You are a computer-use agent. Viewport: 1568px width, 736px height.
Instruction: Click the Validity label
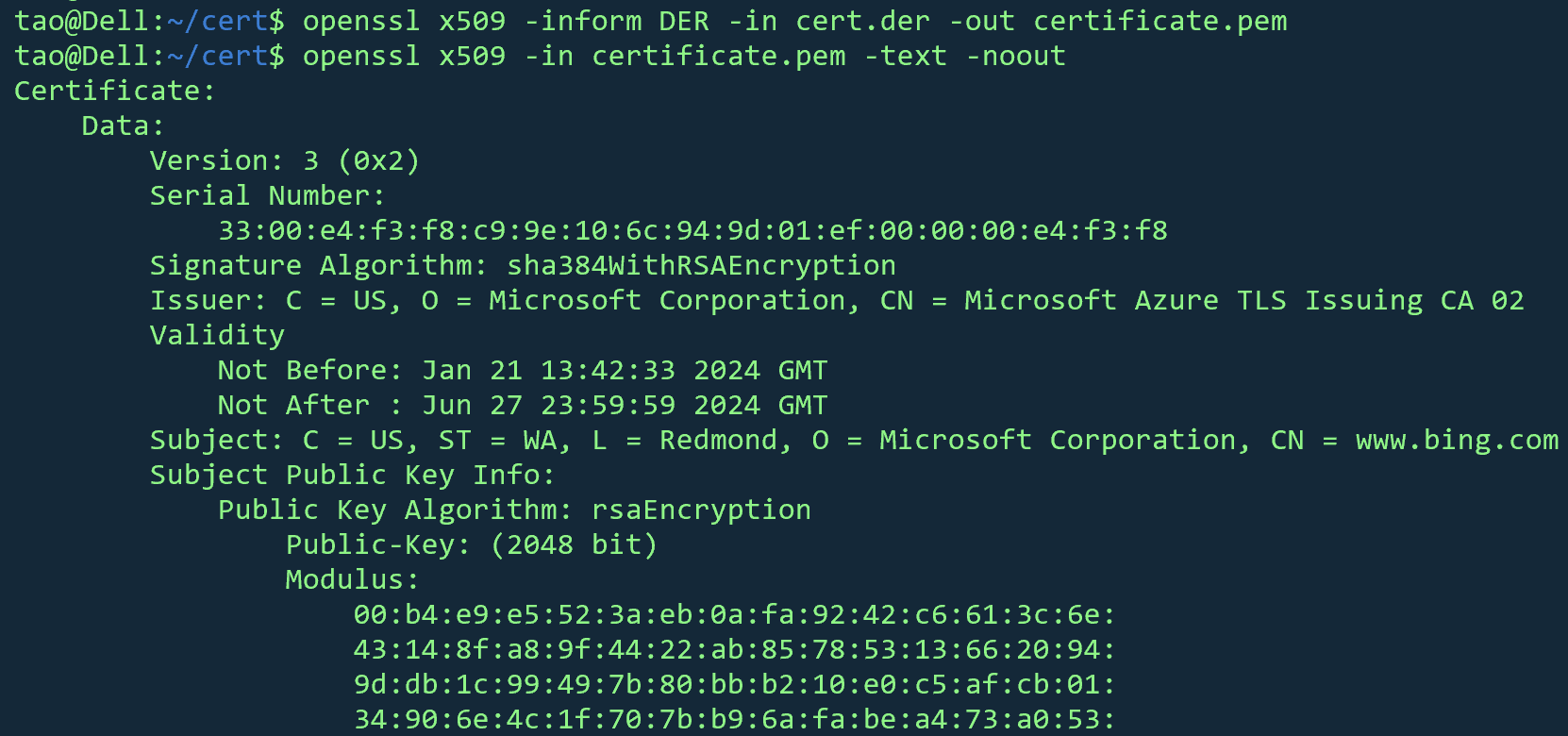click(217, 335)
